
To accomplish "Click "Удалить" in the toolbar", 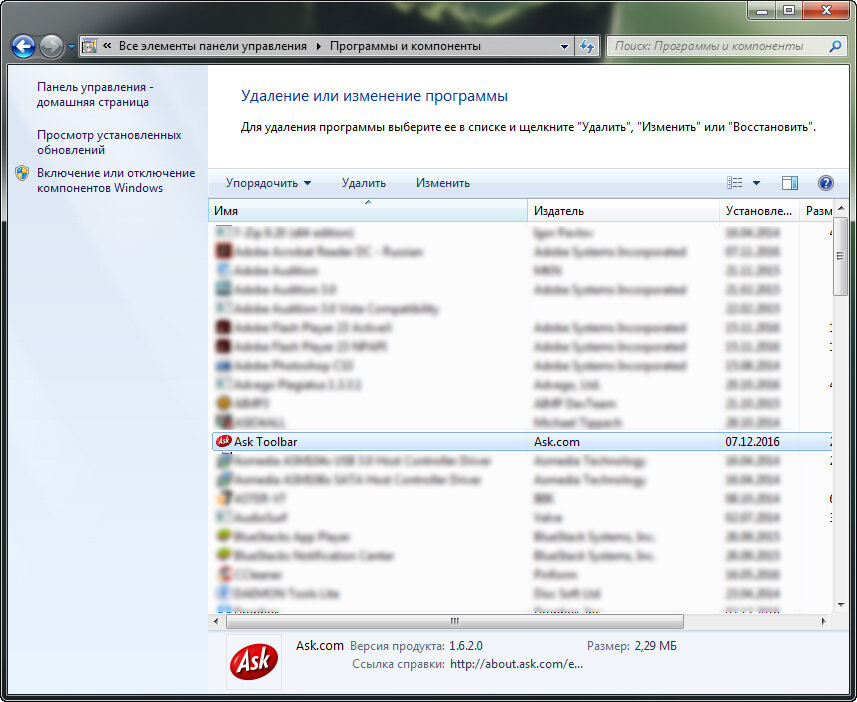I will tap(363, 183).
